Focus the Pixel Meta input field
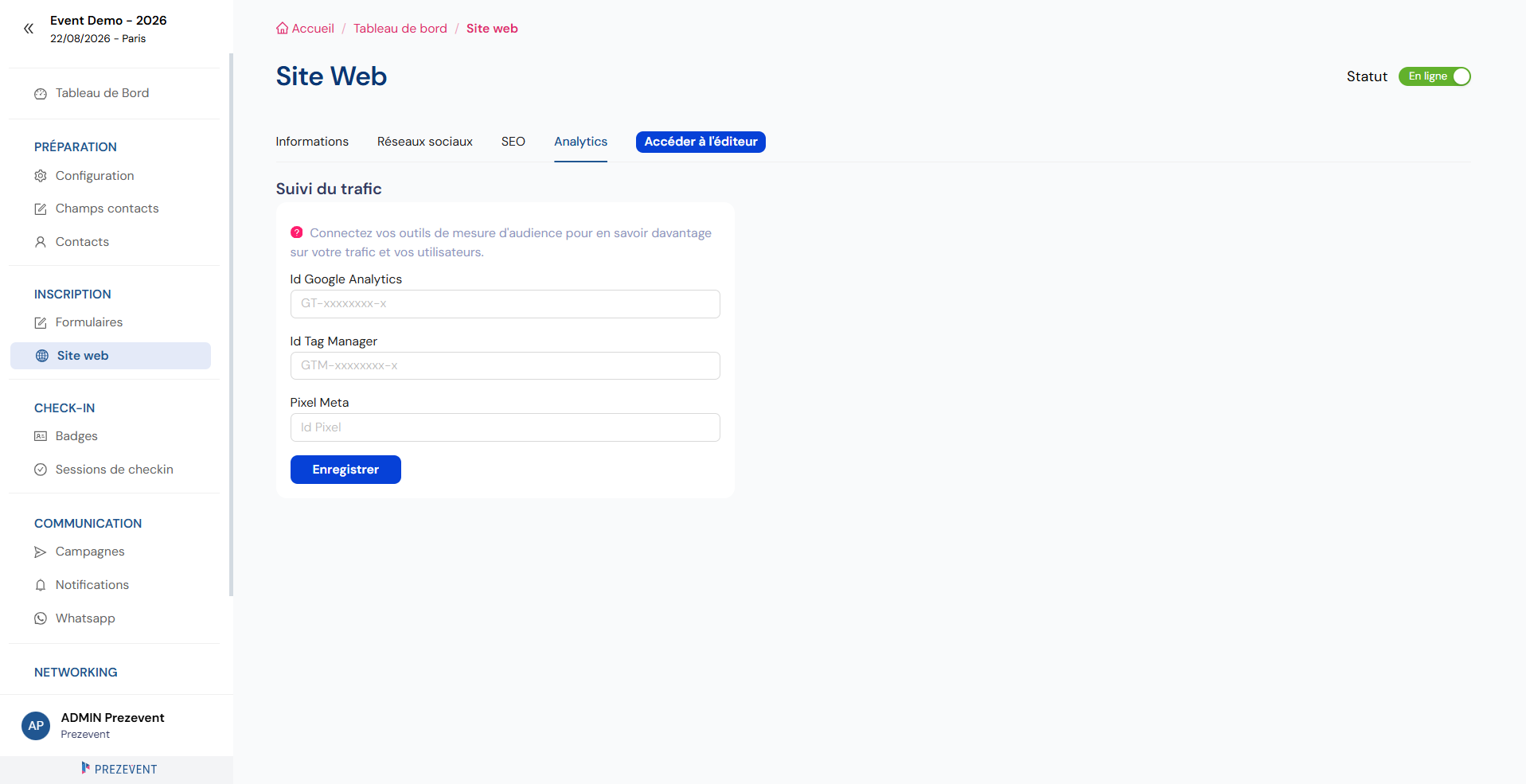 point(505,427)
